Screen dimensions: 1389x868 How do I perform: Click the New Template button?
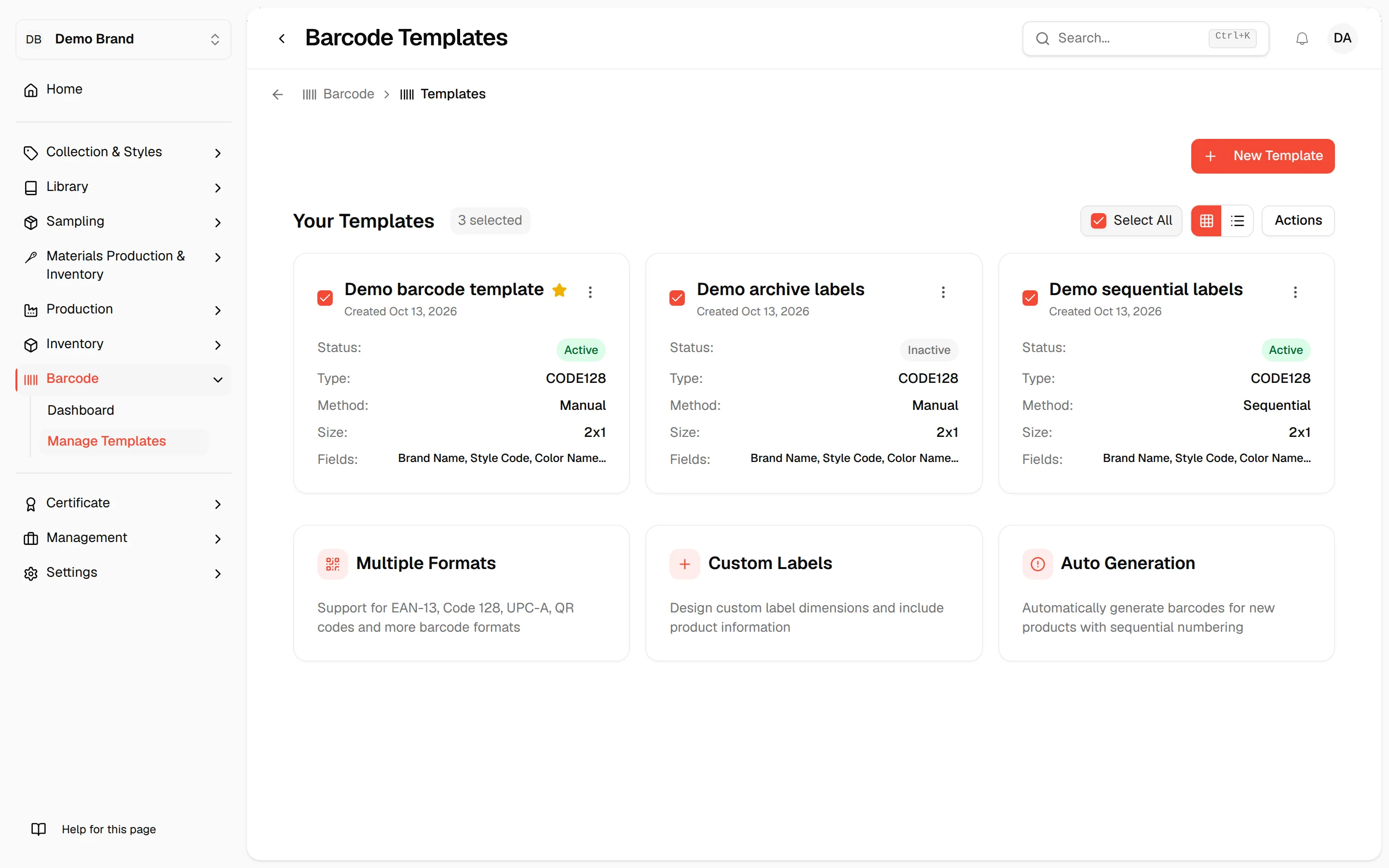pos(1263,156)
